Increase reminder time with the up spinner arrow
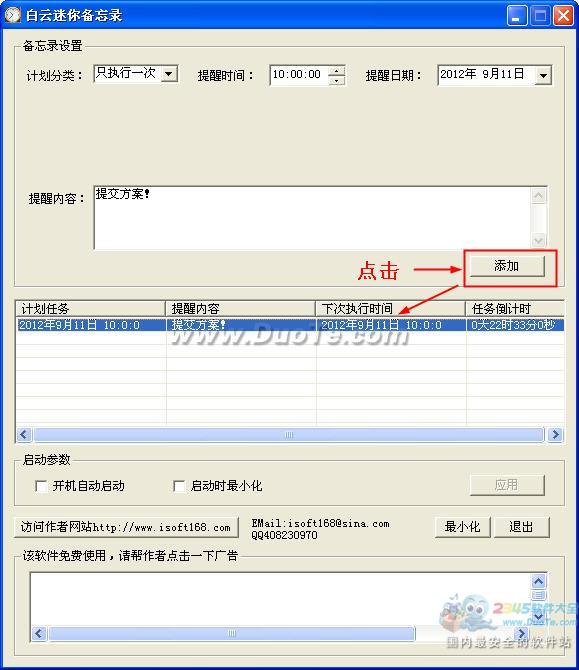The image size is (579, 670). [337, 71]
